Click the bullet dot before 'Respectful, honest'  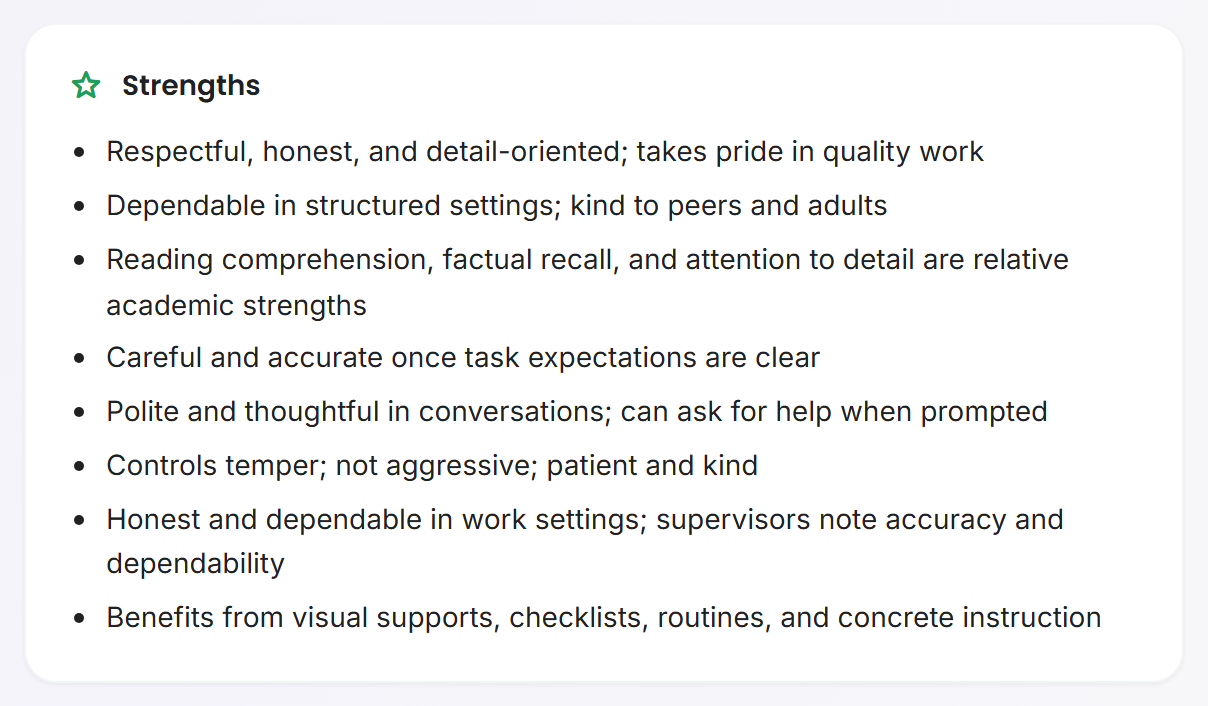(80, 153)
